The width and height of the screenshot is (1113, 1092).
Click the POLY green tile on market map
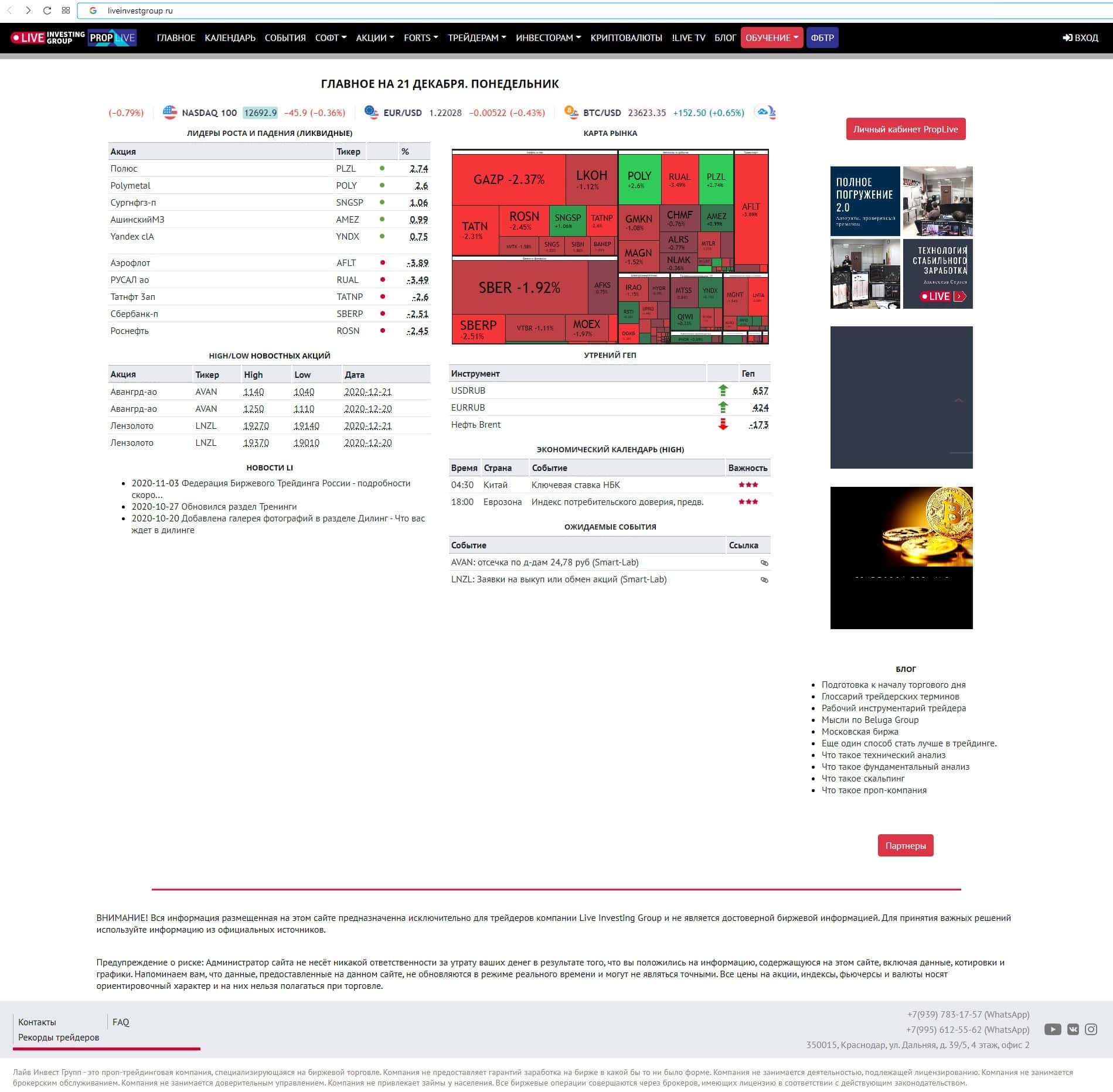[x=639, y=179]
